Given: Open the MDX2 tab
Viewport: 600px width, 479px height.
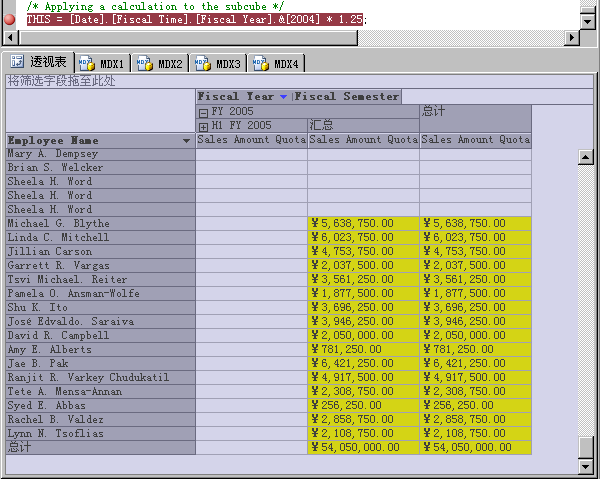Looking at the screenshot, I should 160,63.
